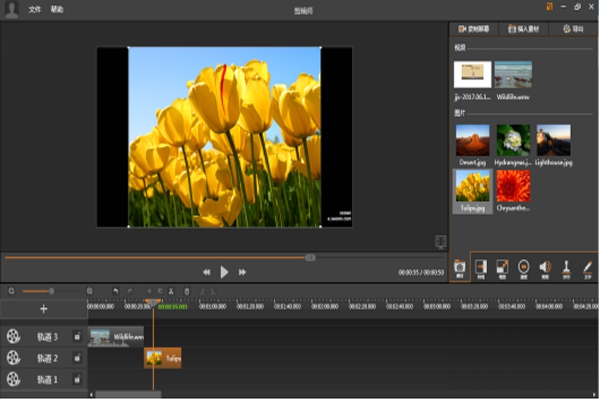Click the record screen button in media panel
Viewport: 600px width, 400px height.
pos(473,29)
